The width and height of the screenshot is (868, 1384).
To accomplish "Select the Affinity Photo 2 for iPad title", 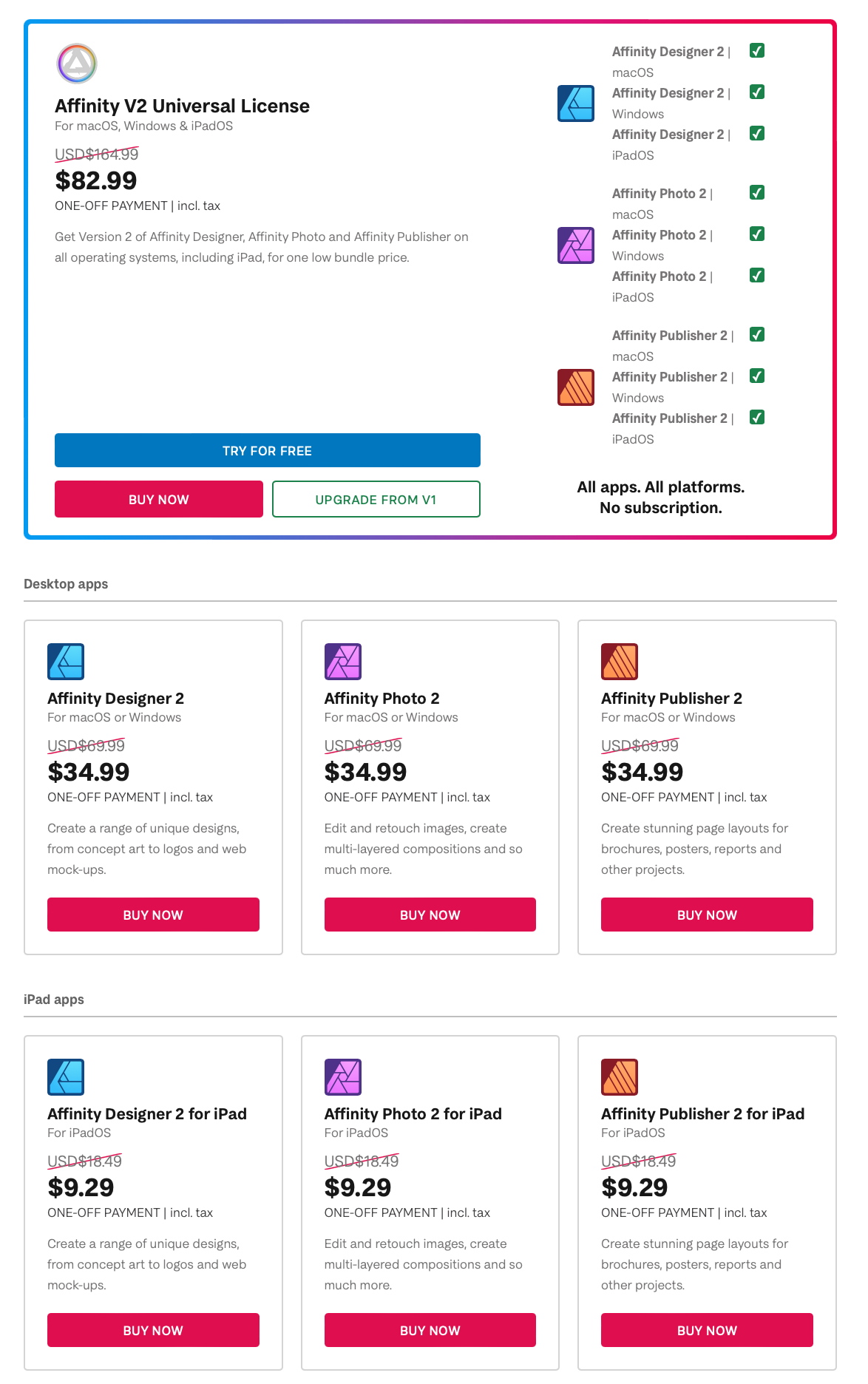I will pos(413,1113).
